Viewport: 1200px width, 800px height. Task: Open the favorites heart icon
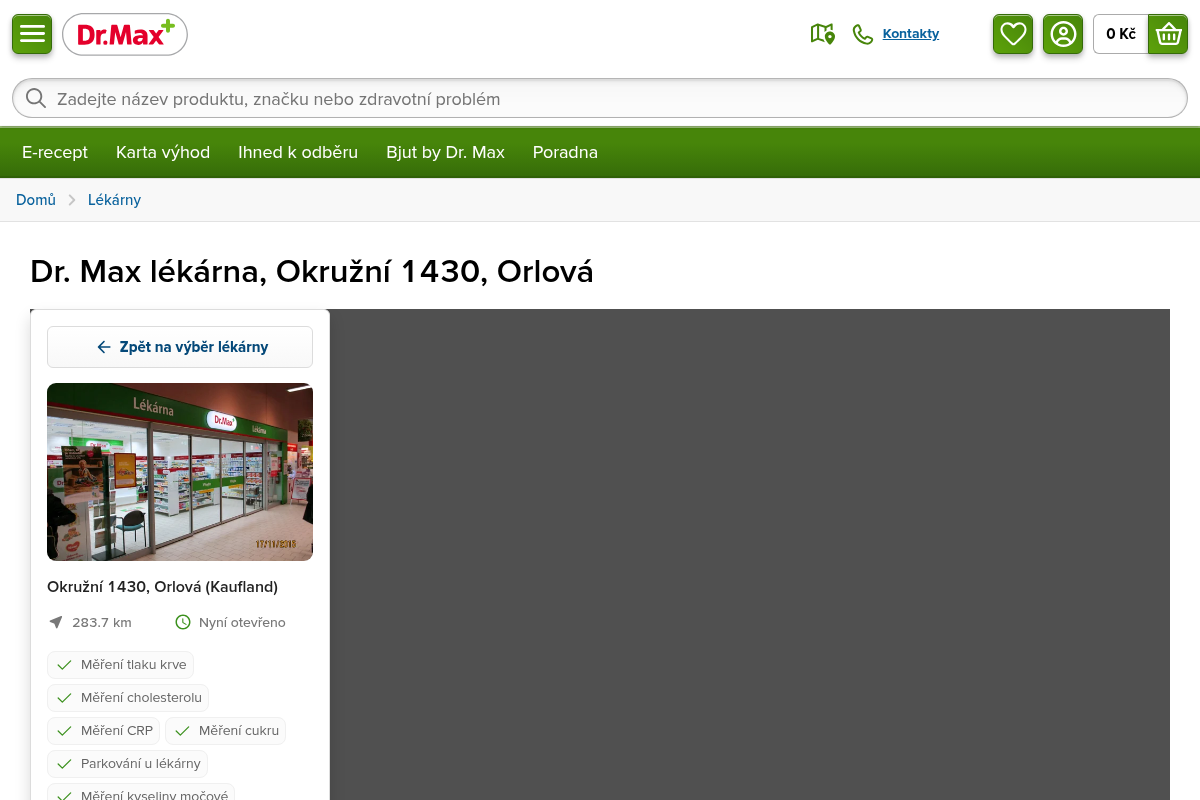pos(1013,34)
